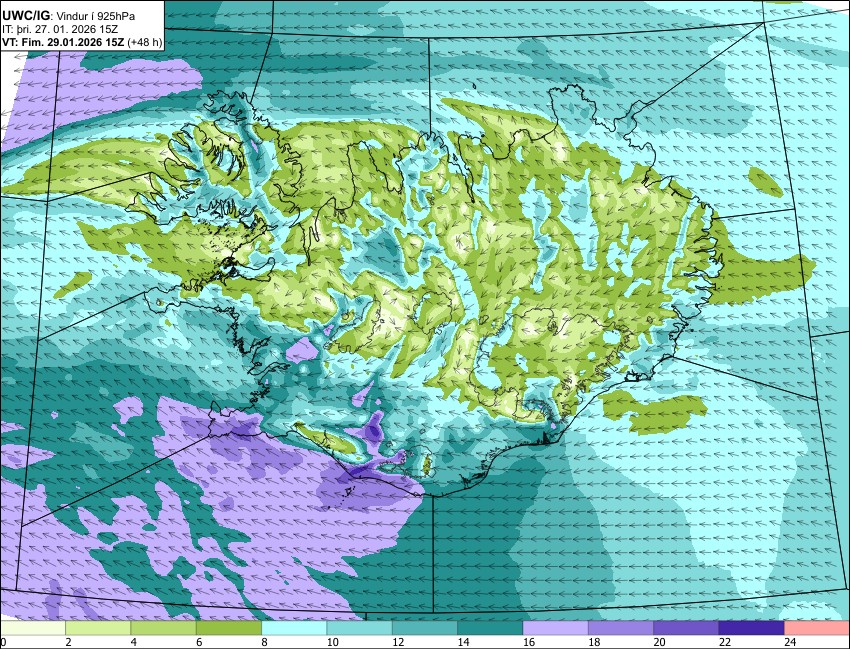
Task: Click the pink swatch above 24 m/s
Action: click(817, 628)
